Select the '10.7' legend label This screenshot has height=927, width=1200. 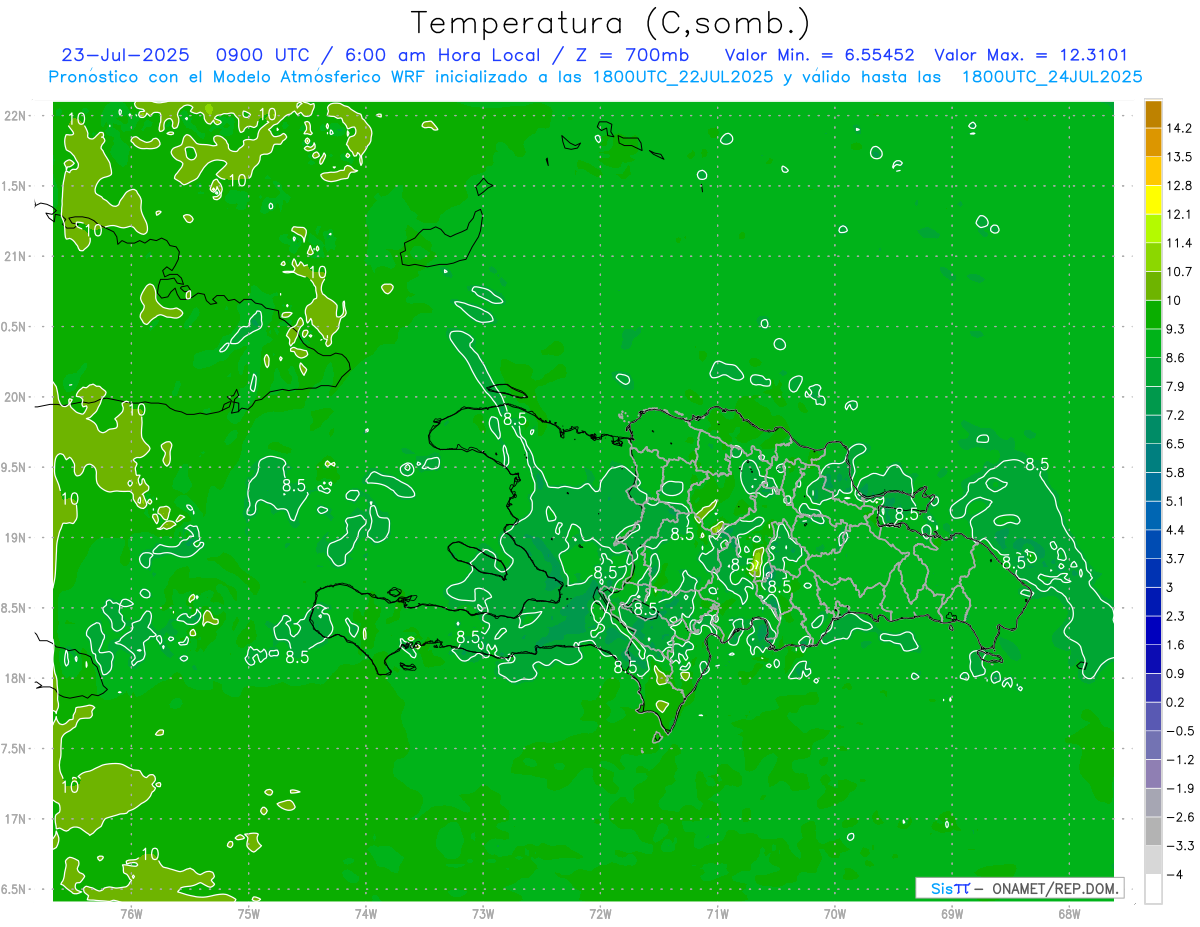pos(1180,272)
